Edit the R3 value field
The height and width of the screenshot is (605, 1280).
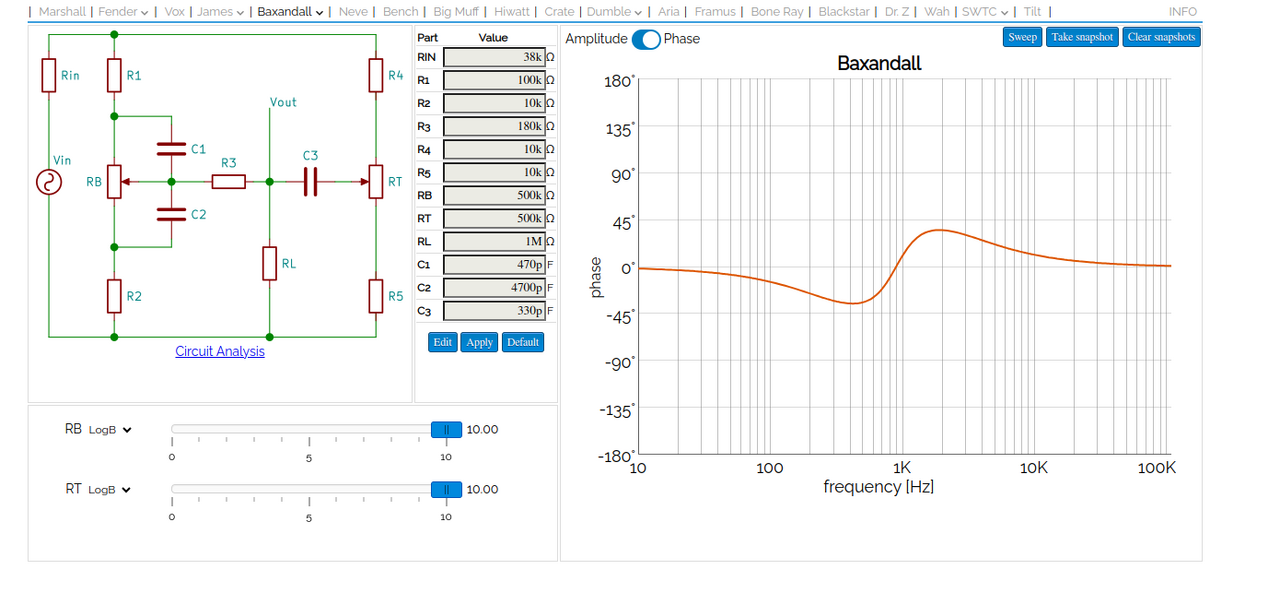pos(494,126)
